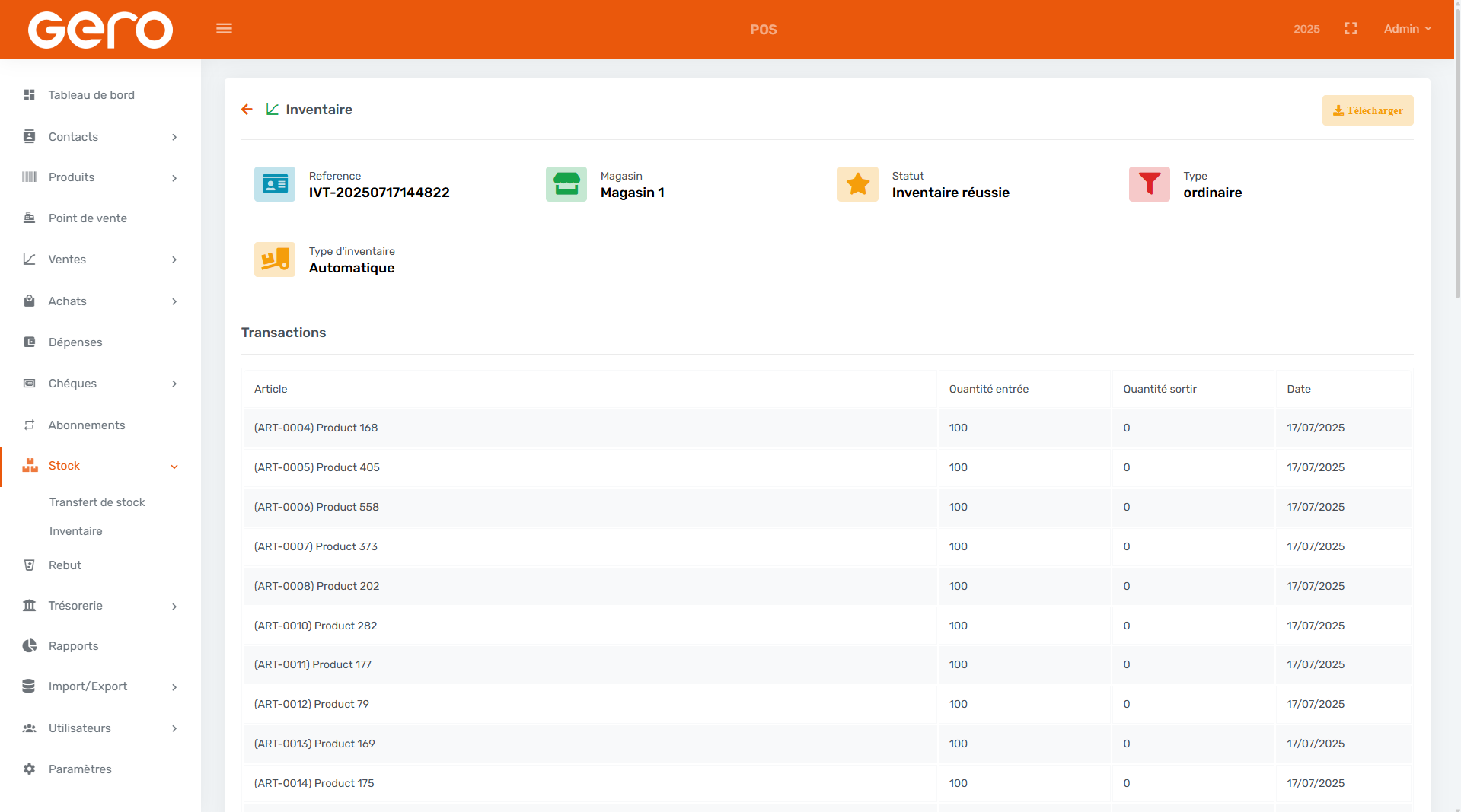Click the orange back arrow icon

tap(247, 110)
